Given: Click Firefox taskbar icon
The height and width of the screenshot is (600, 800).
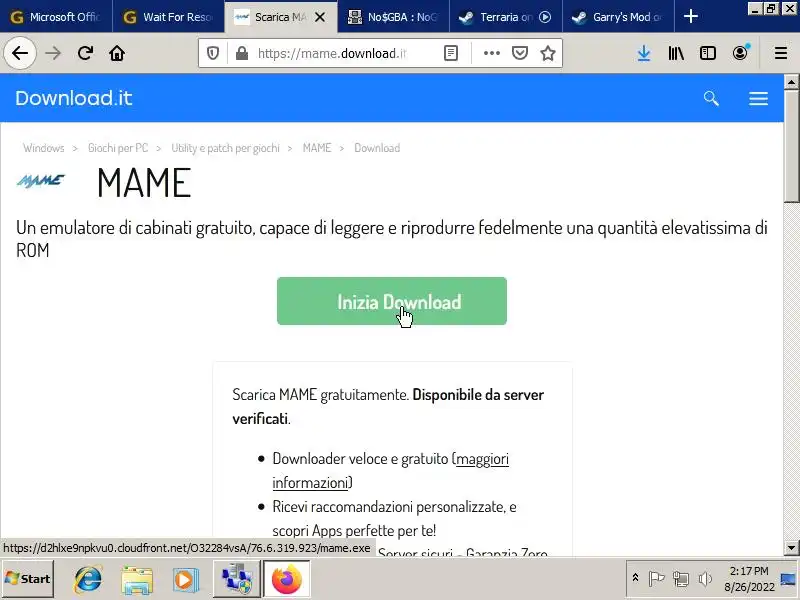Looking at the screenshot, I should tap(286, 579).
